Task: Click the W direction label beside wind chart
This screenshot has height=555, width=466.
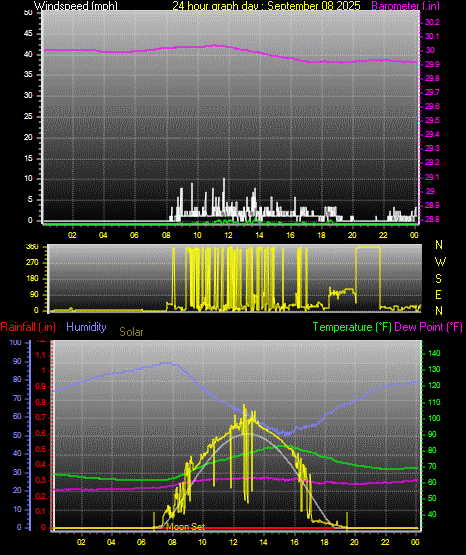Action: tap(440, 262)
